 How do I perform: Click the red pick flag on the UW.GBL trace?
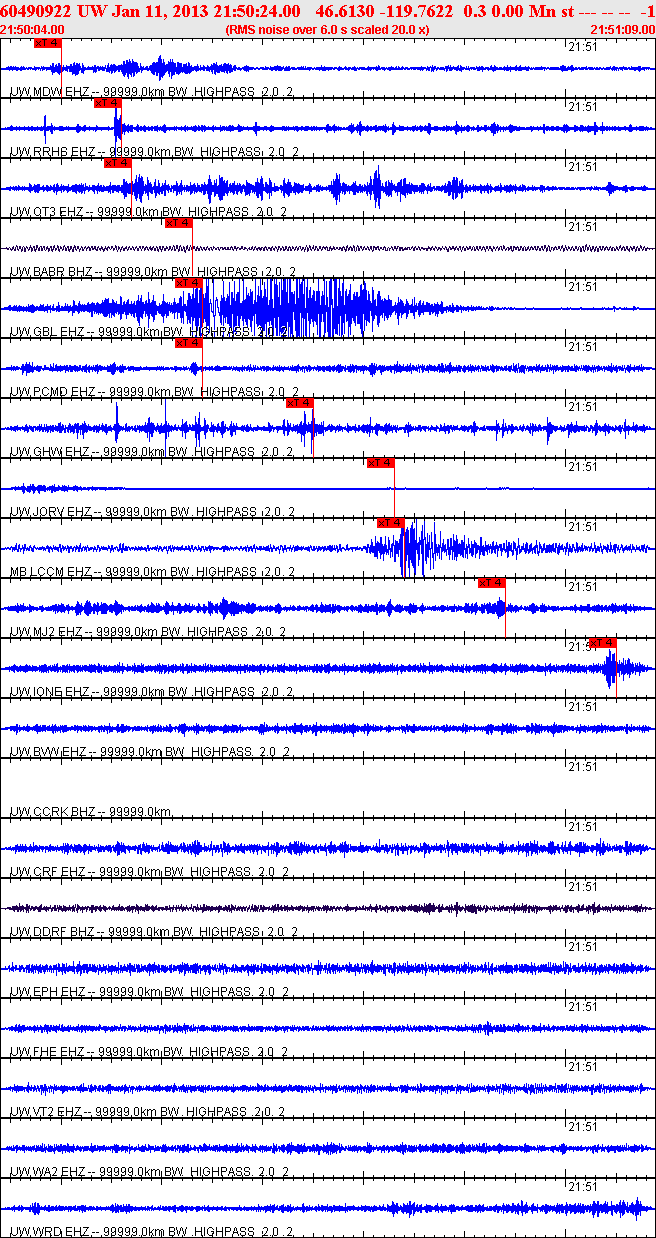click(x=188, y=283)
